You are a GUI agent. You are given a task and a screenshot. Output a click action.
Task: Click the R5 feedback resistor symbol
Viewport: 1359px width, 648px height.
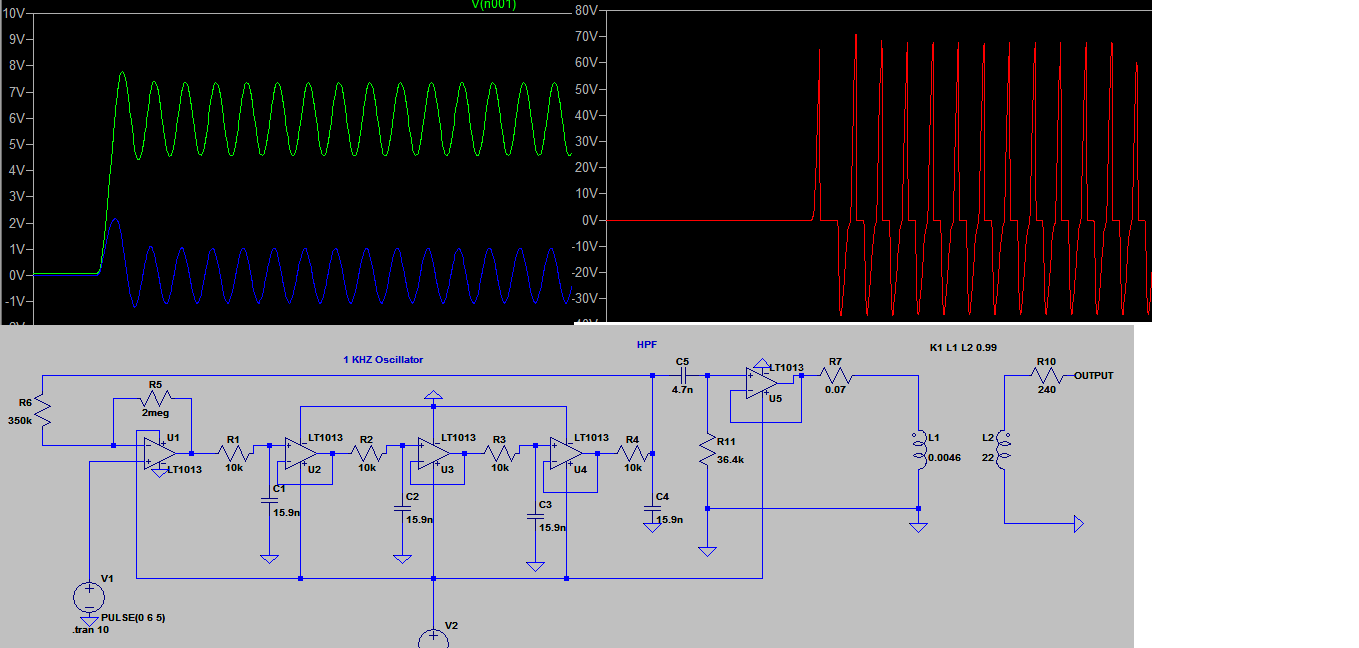(153, 398)
